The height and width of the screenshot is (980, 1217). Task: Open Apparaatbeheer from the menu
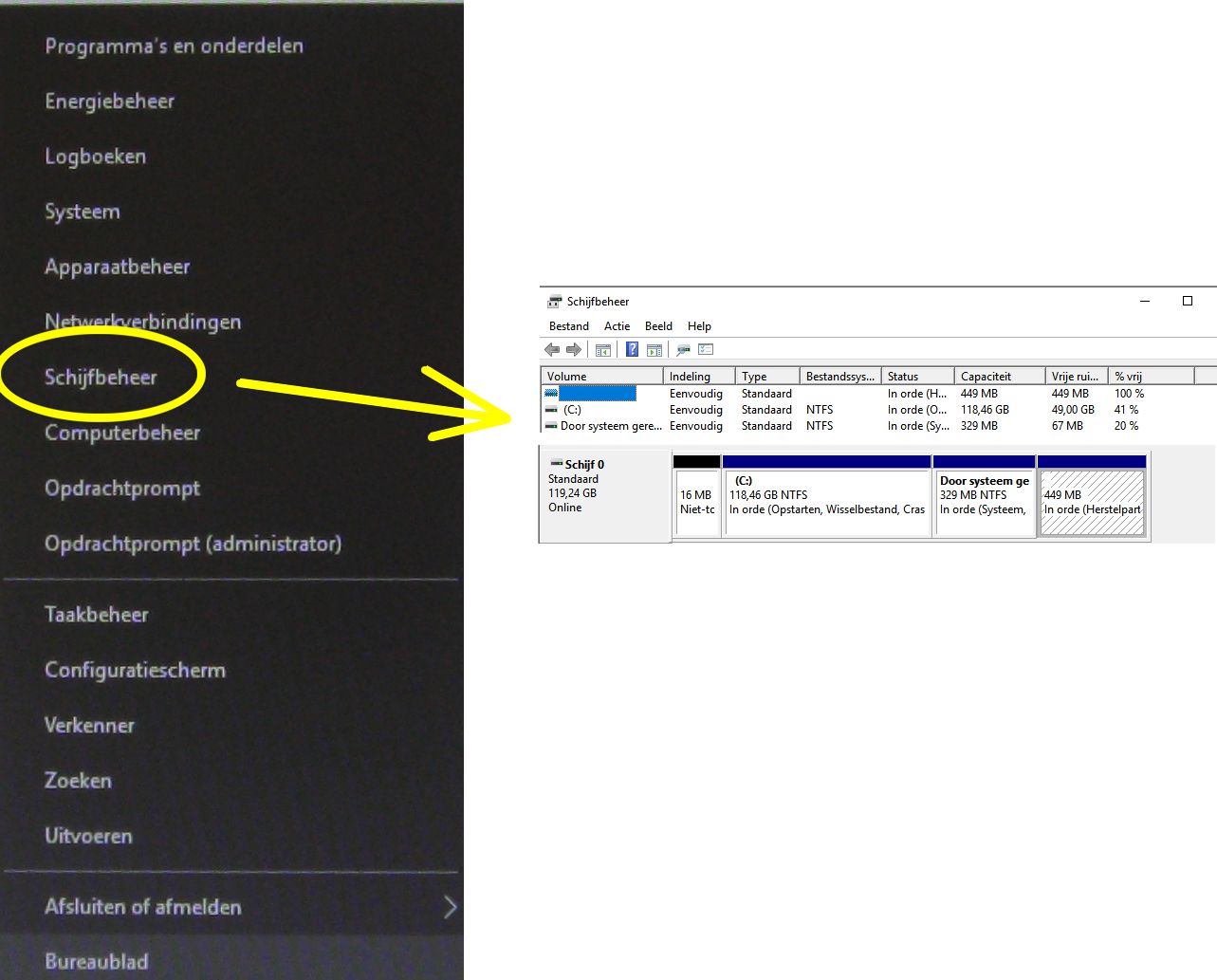click(x=118, y=267)
